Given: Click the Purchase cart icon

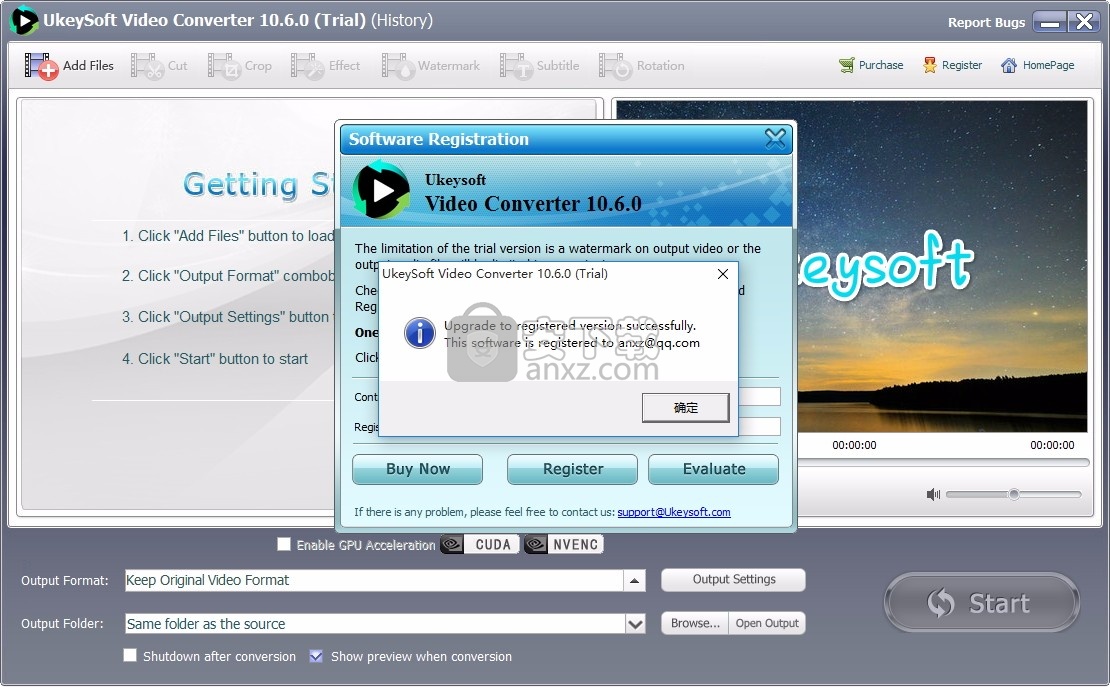Looking at the screenshot, I should [x=847, y=65].
